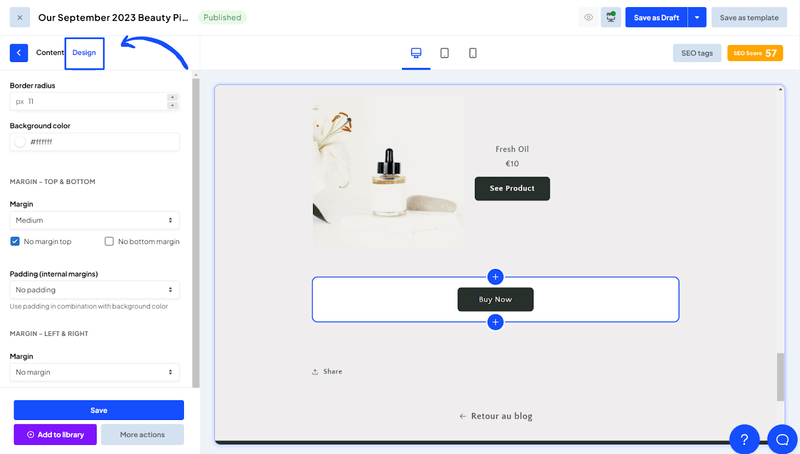Click Save as Draft button
The width and height of the screenshot is (800, 454).
[x=656, y=17]
